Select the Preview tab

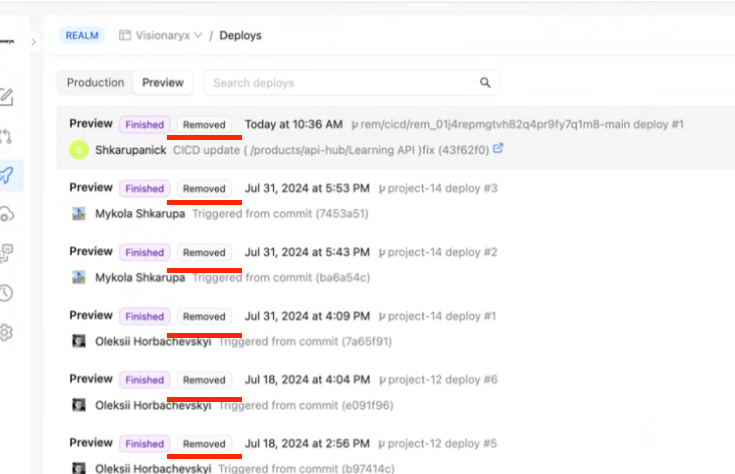[163, 83]
